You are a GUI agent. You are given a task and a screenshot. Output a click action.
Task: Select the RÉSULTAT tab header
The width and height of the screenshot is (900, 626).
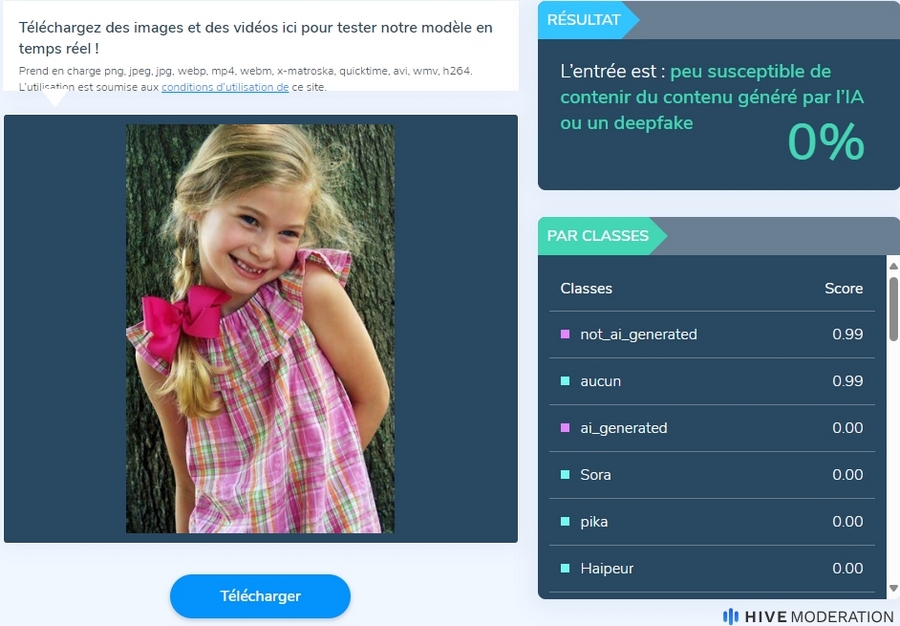tap(584, 20)
